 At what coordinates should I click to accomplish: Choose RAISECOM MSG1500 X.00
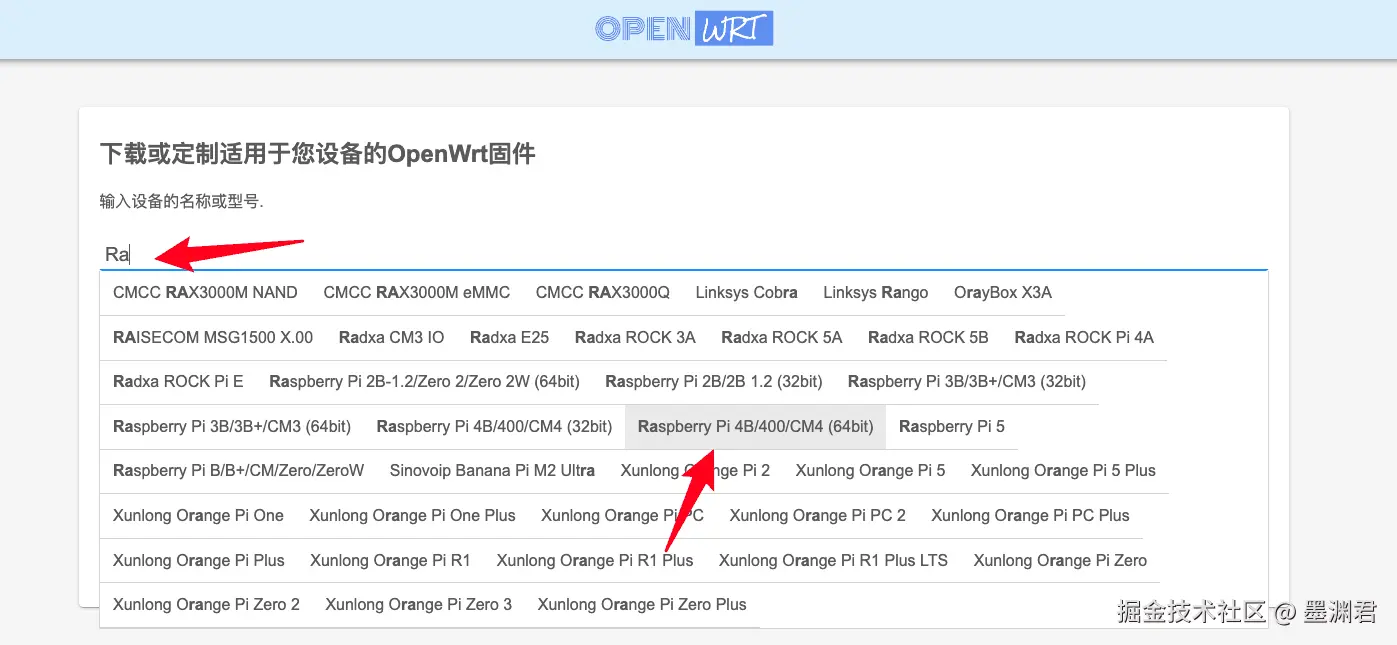tap(213, 337)
